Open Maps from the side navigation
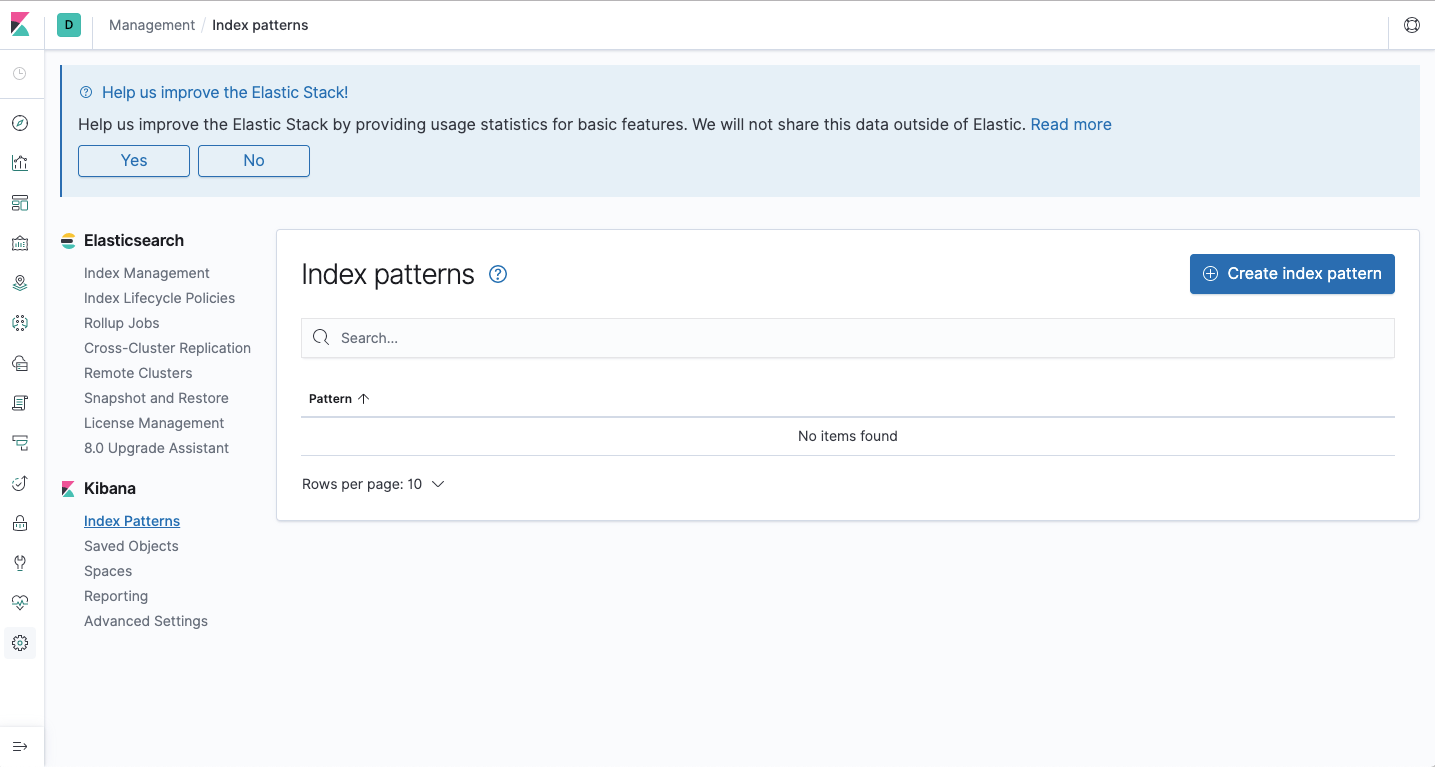The height and width of the screenshot is (767, 1435). click(20, 283)
